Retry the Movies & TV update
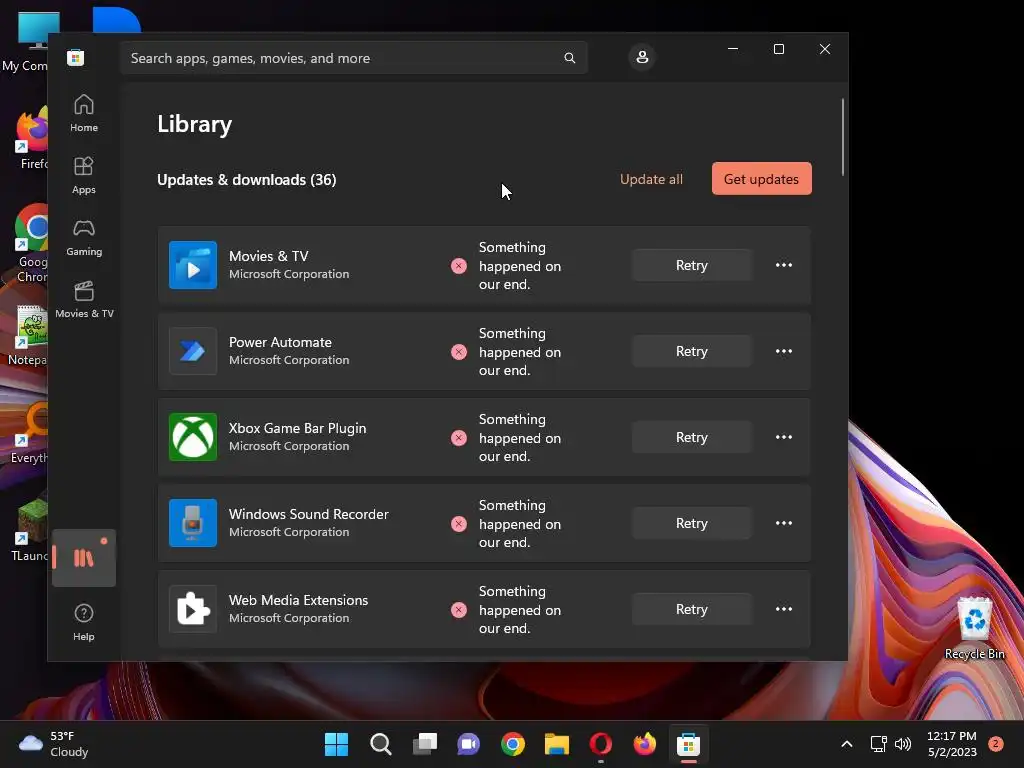The width and height of the screenshot is (1024, 768). (692, 265)
